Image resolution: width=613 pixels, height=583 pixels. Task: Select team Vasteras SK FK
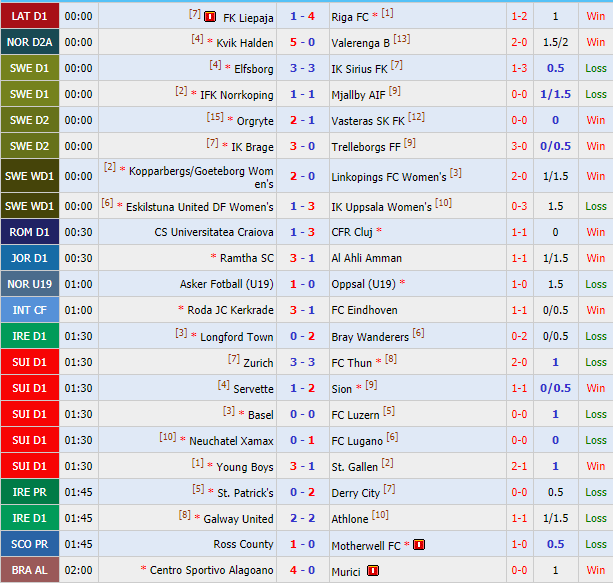coord(368,121)
